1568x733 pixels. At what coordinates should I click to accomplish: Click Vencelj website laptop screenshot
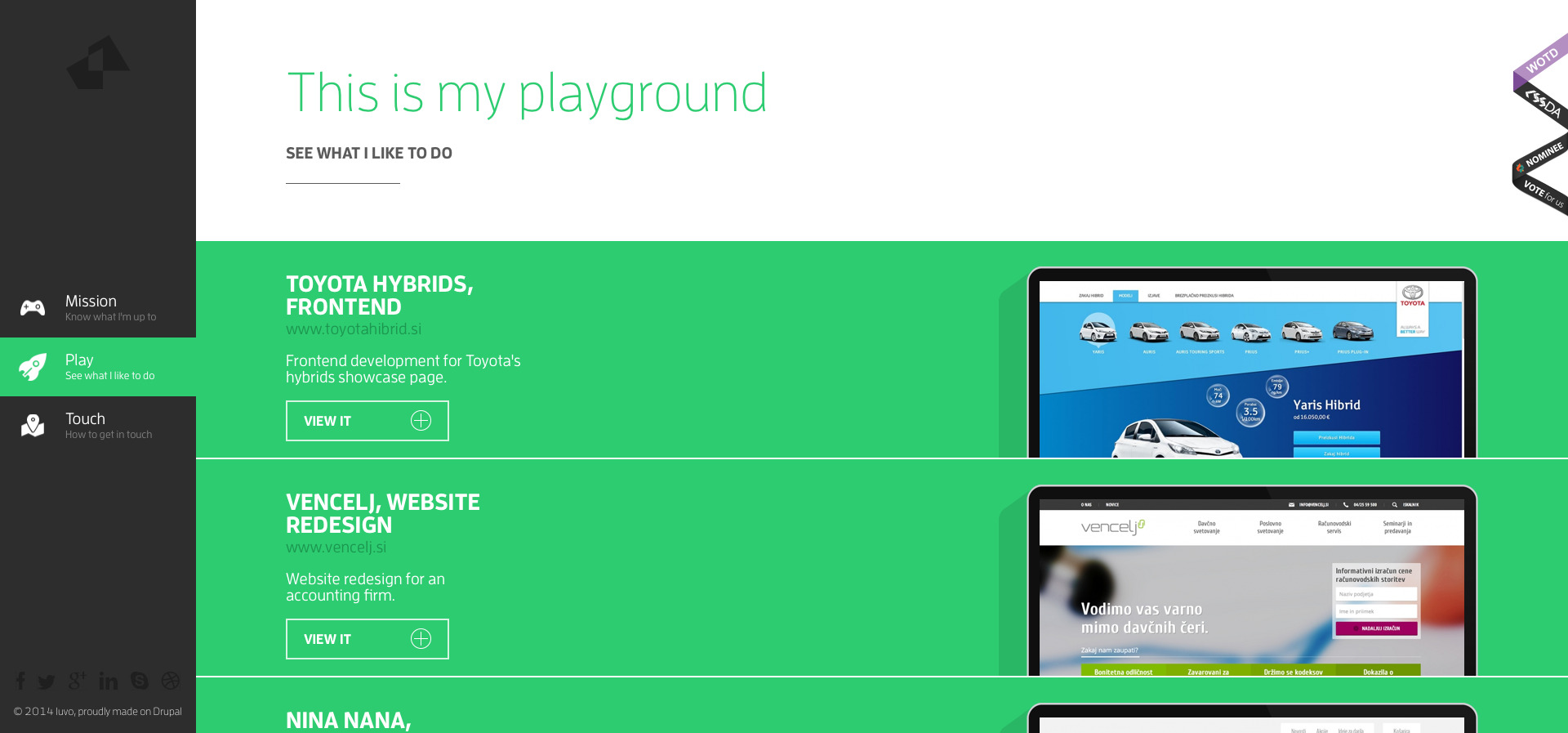1251,581
